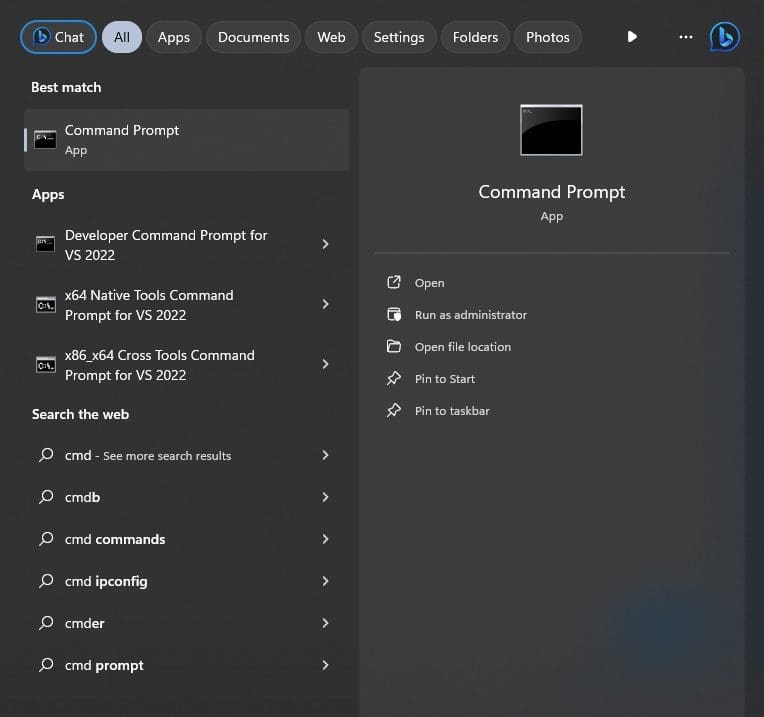This screenshot has height=717, width=764.
Task: Search the web for cmd commands
Action: click(115, 539)
